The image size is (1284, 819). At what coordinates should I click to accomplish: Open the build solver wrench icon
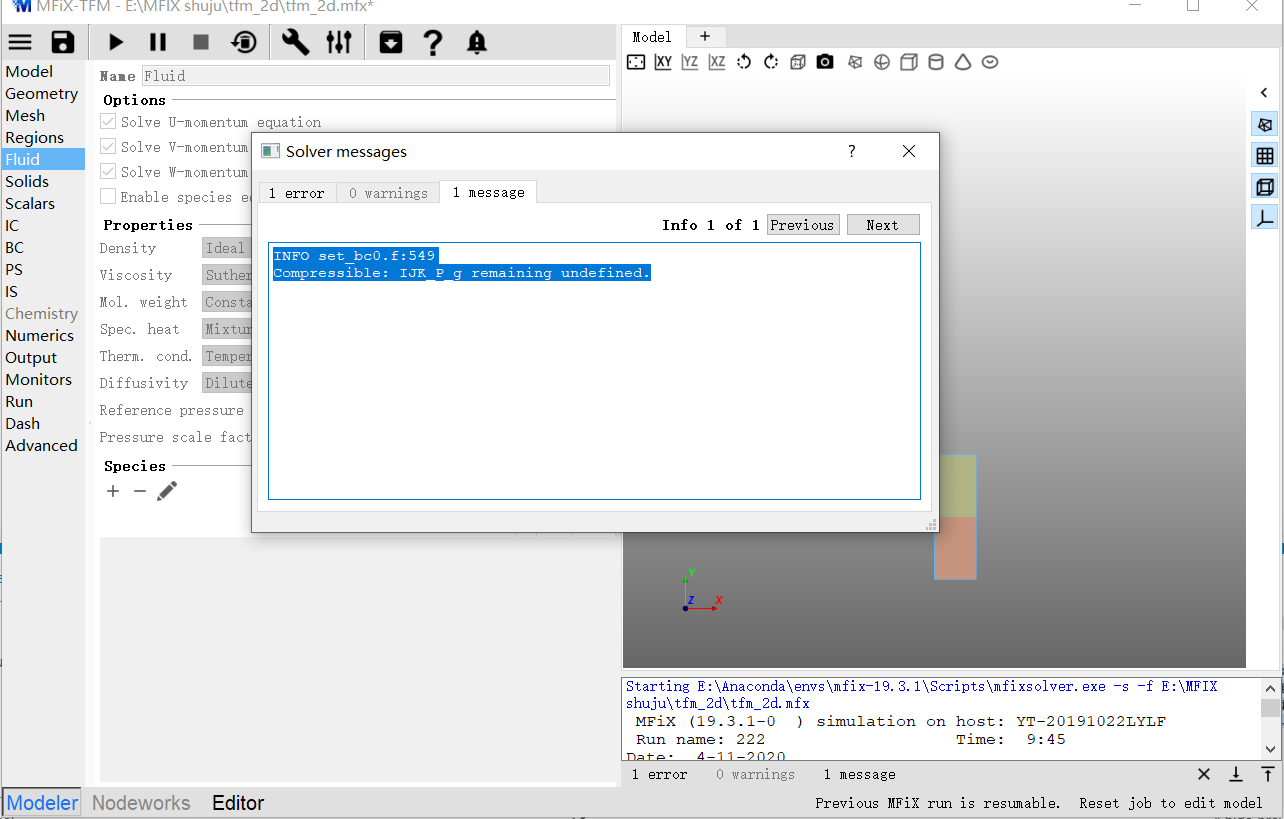point(295,42)
